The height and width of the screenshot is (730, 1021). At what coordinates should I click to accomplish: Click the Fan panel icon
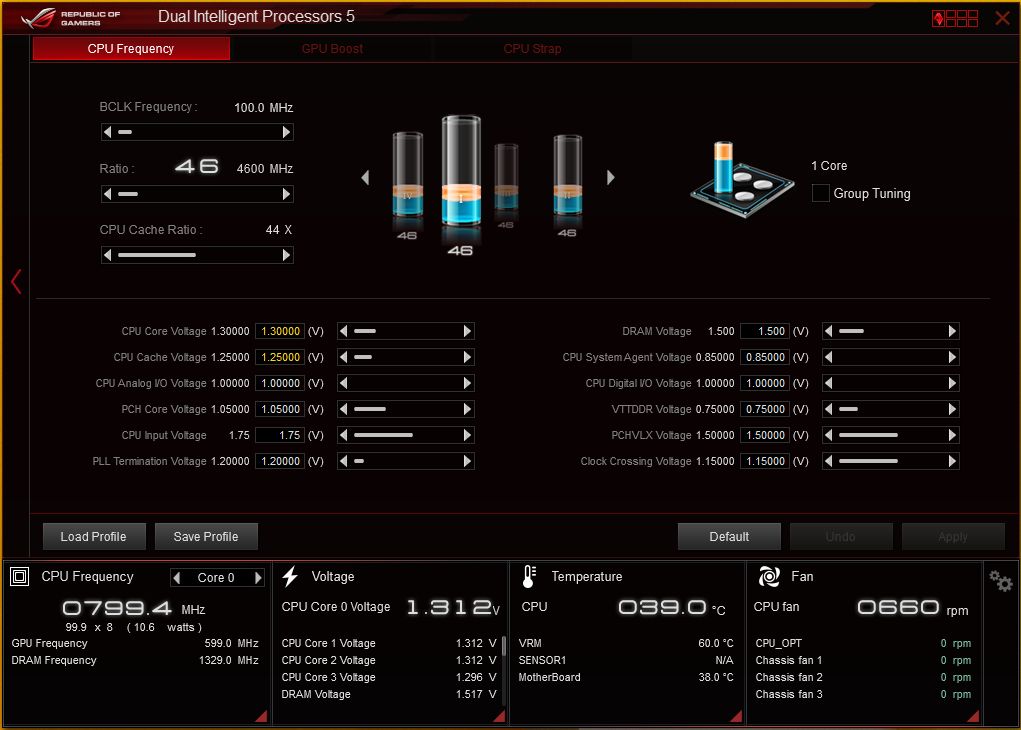[x=769, y=576]
